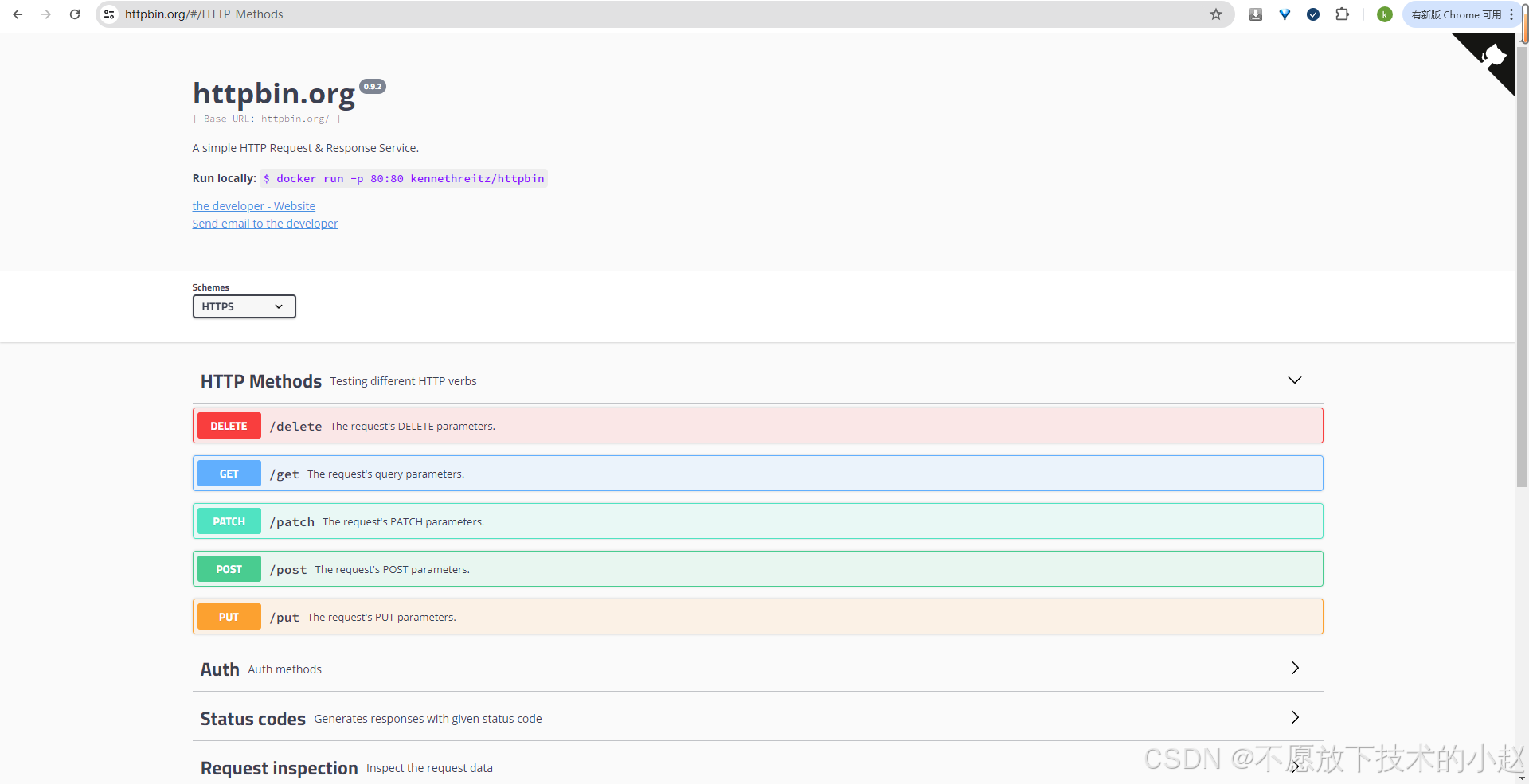Open the Schemes HTTPS dropdown

(x=244, y=306)
